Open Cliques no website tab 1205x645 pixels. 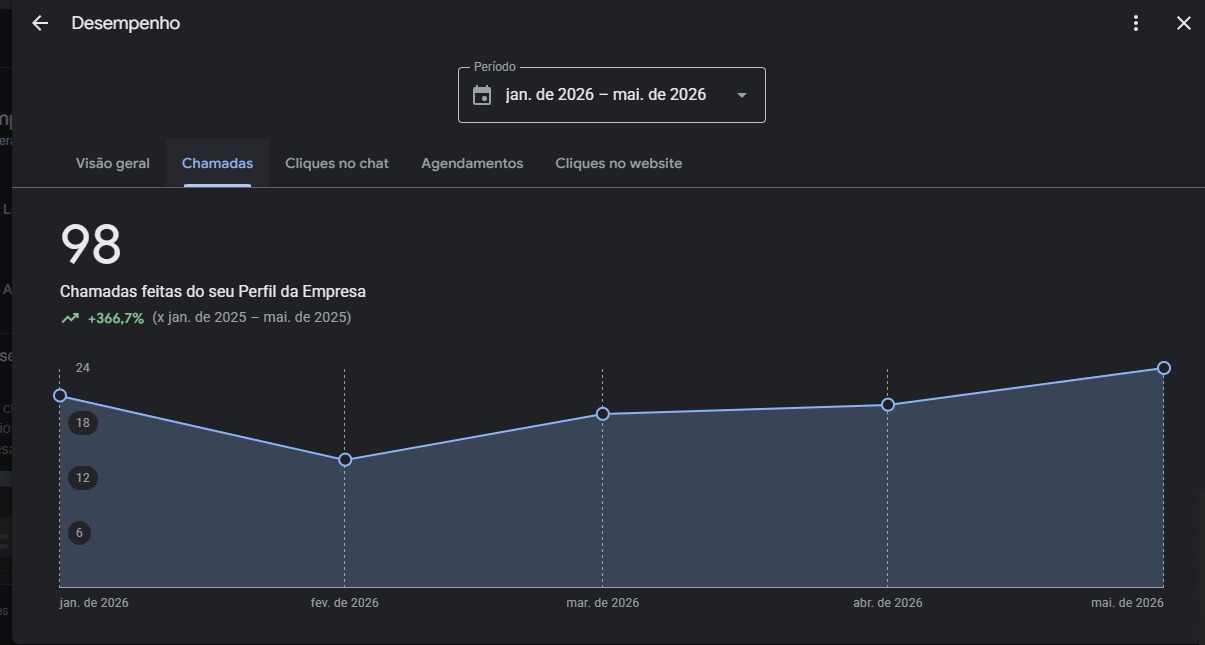619,163
